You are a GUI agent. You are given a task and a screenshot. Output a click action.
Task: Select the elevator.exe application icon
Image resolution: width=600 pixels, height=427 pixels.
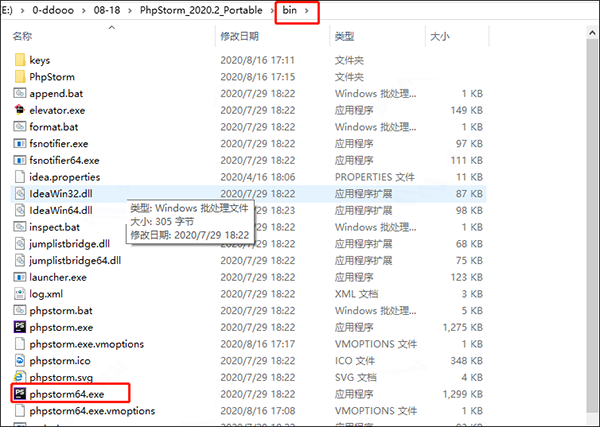tap(20, 110)
